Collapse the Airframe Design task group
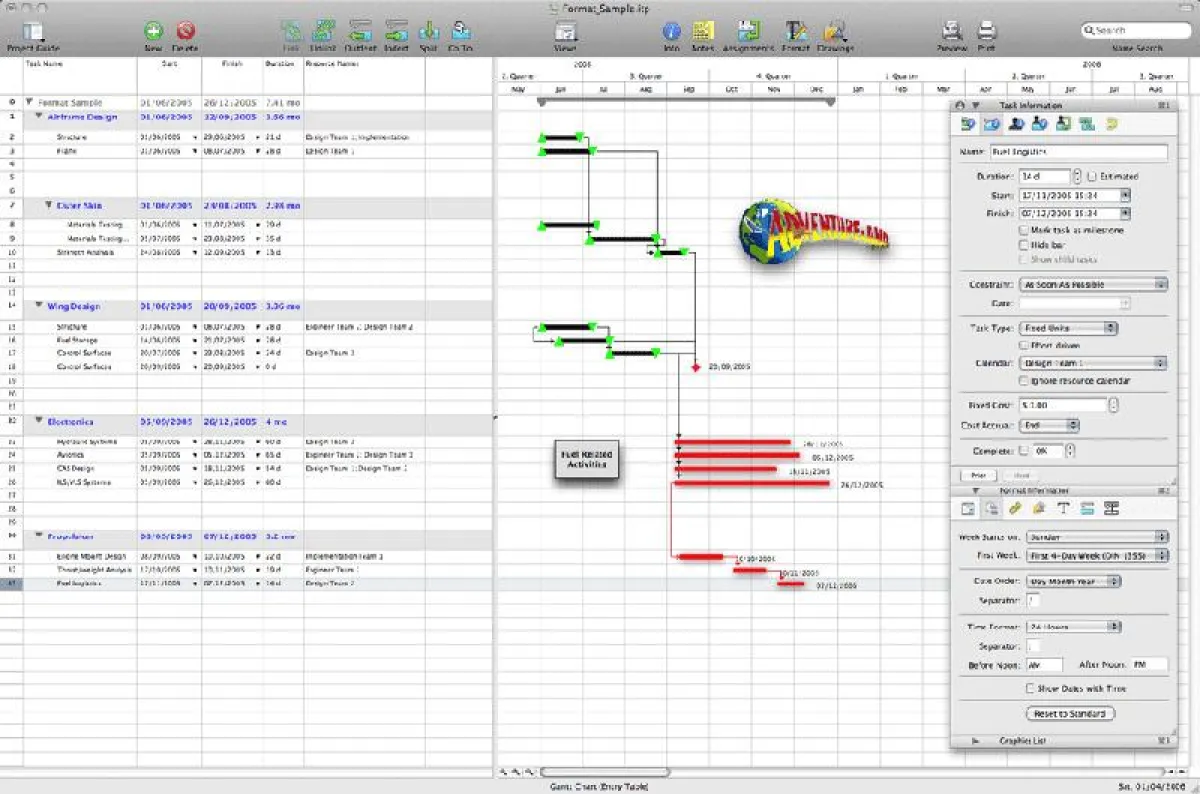The height and width of the screenshot is (794, 1200). pyautogui.click(x=39, y=117)
